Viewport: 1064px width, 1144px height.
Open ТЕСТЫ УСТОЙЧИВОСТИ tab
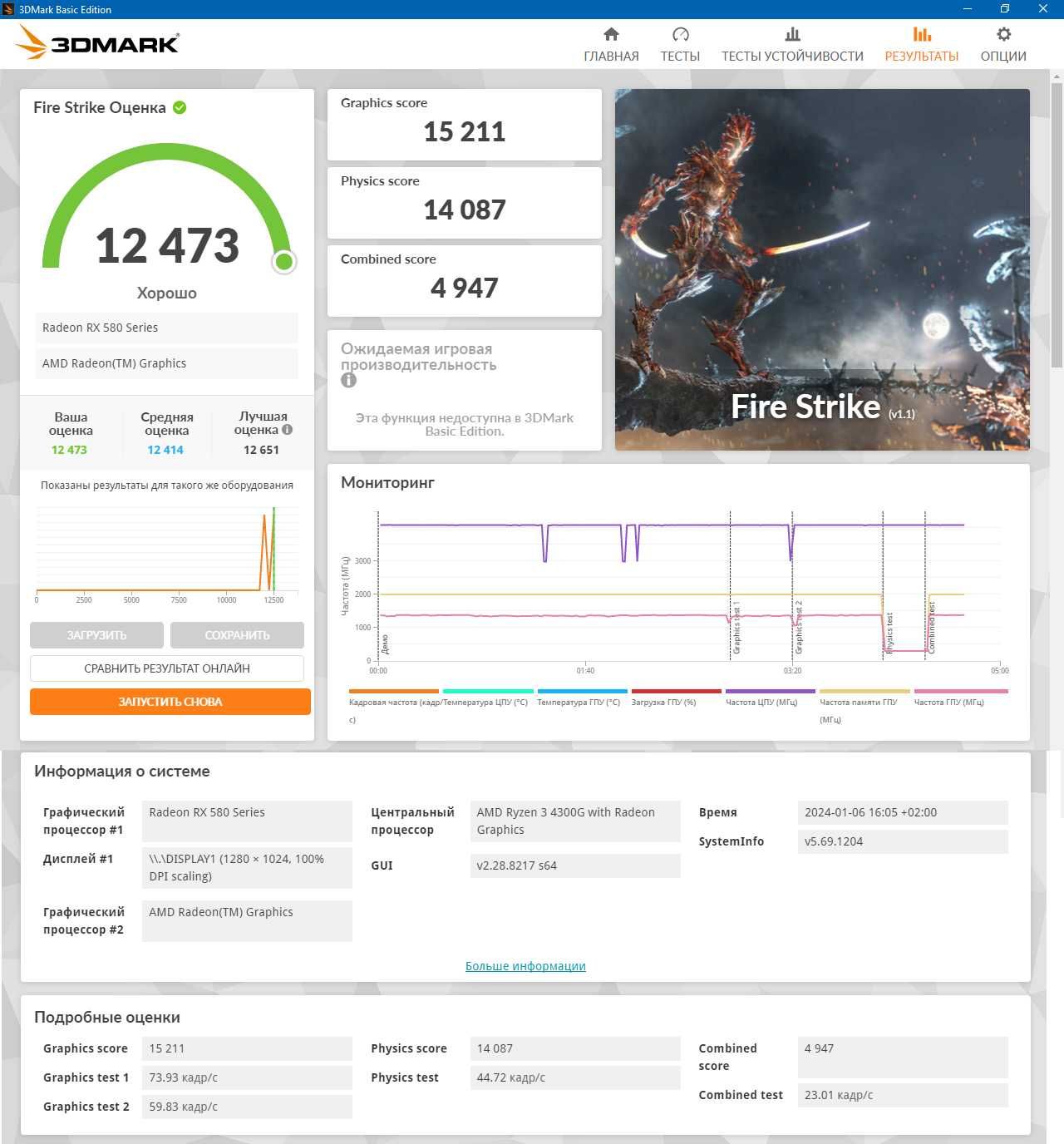[792, 57]
